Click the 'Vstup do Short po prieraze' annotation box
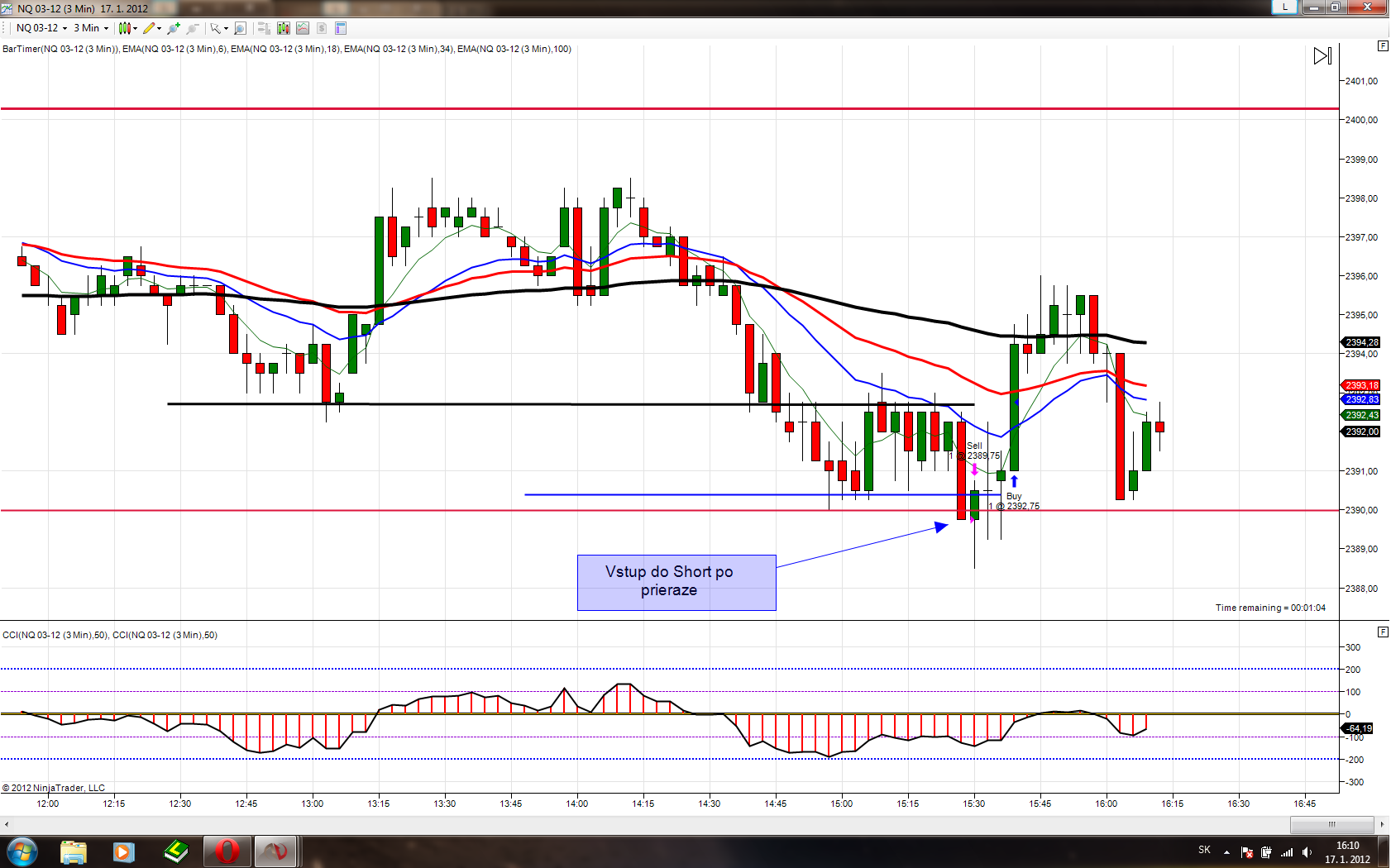 click(676, 583)
